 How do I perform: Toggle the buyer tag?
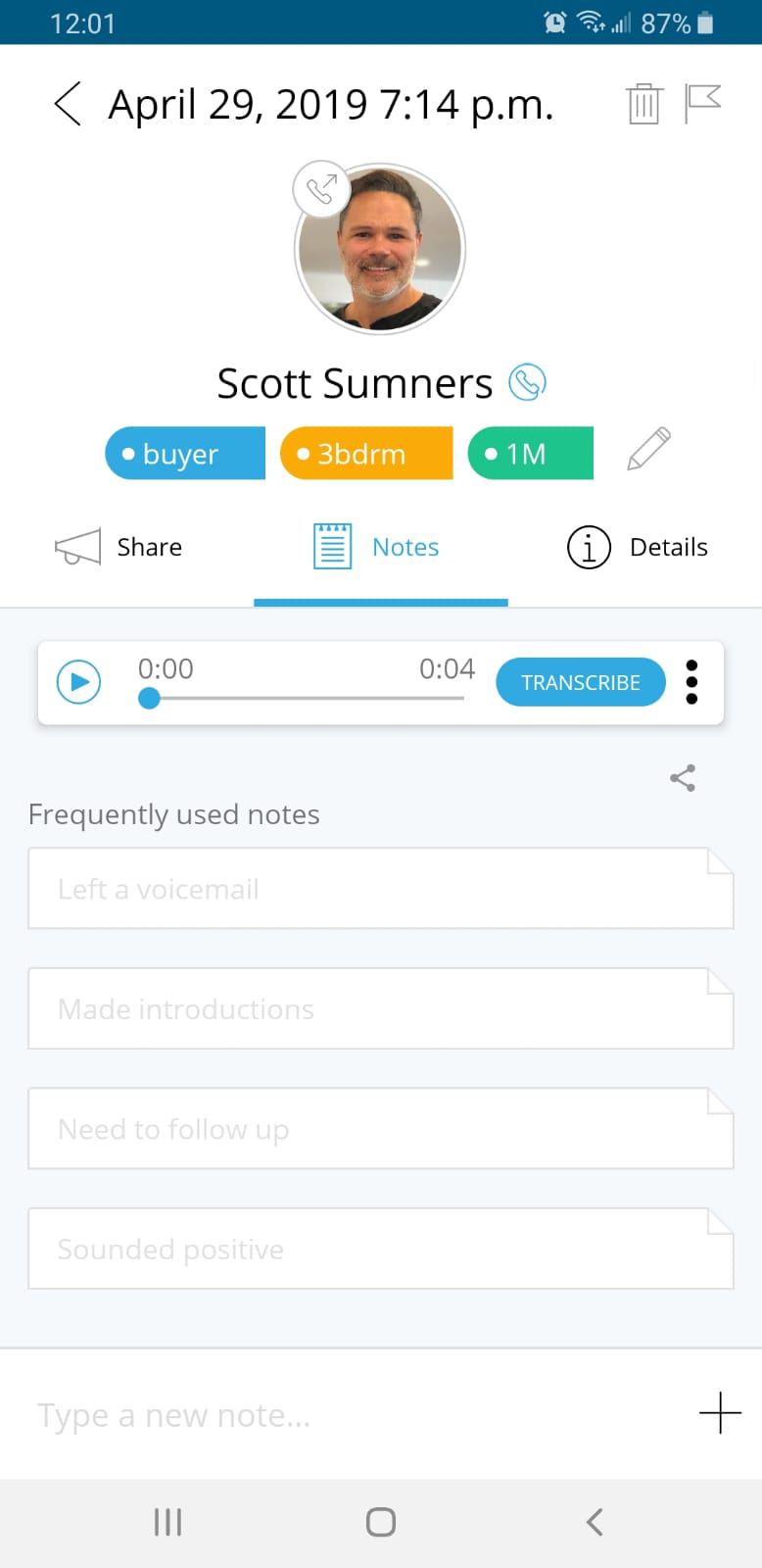pyautogui.click(x=184, y=453)
